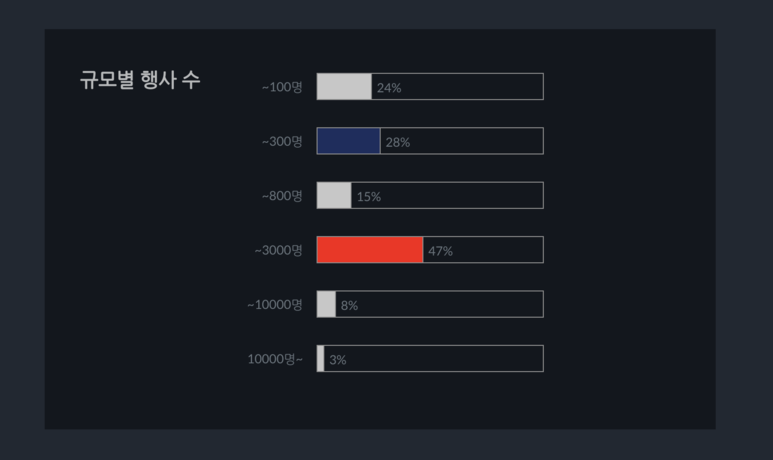
Task: Select the gray filled ~10000명 bar
Action: click(x=326, y=304)
